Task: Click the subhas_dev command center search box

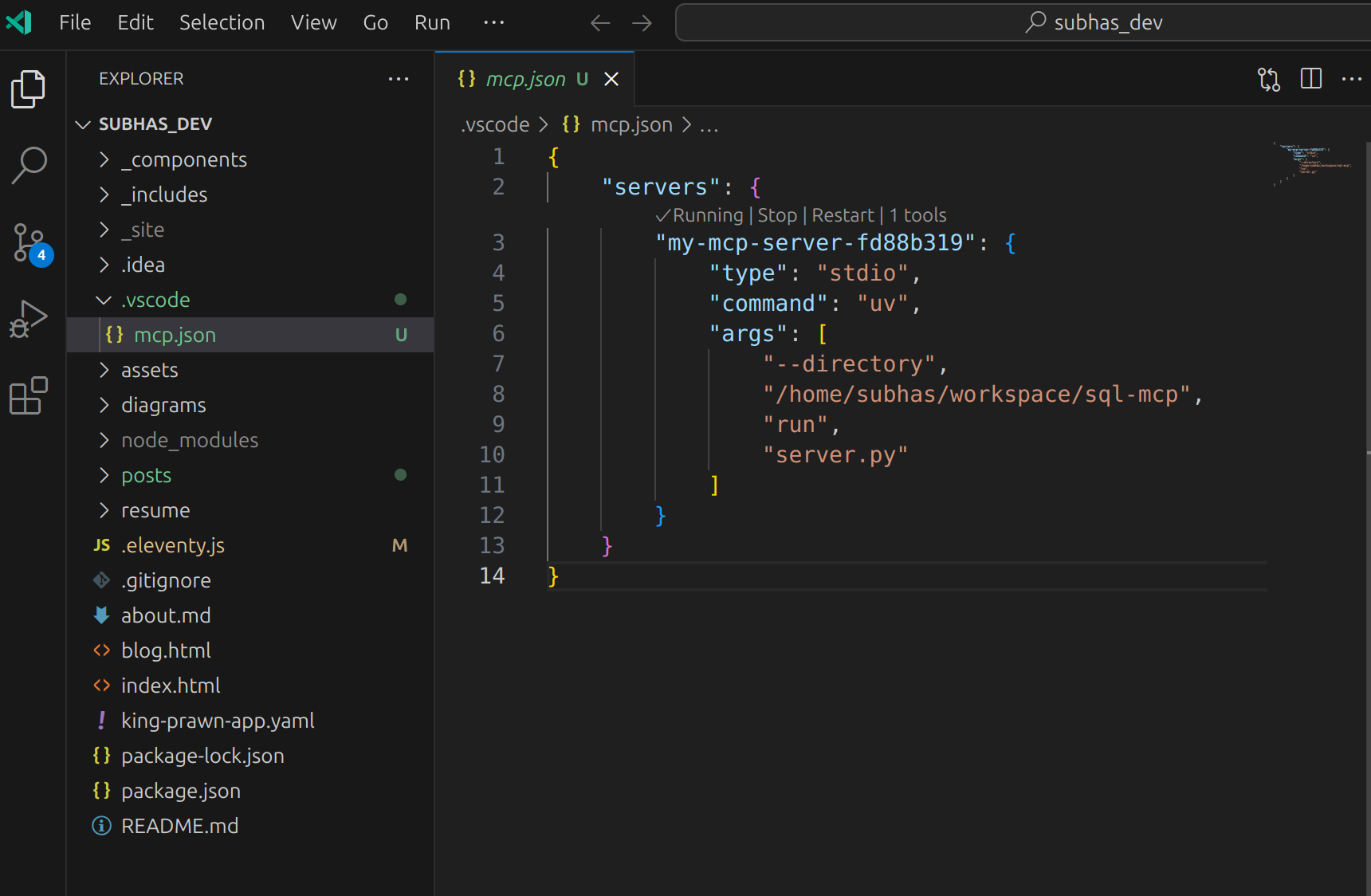Action: click(1023, 22)
